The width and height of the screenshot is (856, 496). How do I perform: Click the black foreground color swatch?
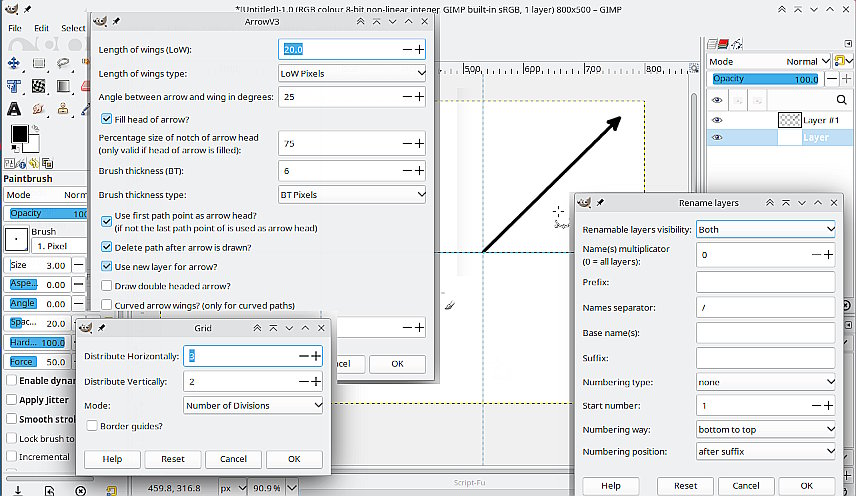tap(19, 133)
